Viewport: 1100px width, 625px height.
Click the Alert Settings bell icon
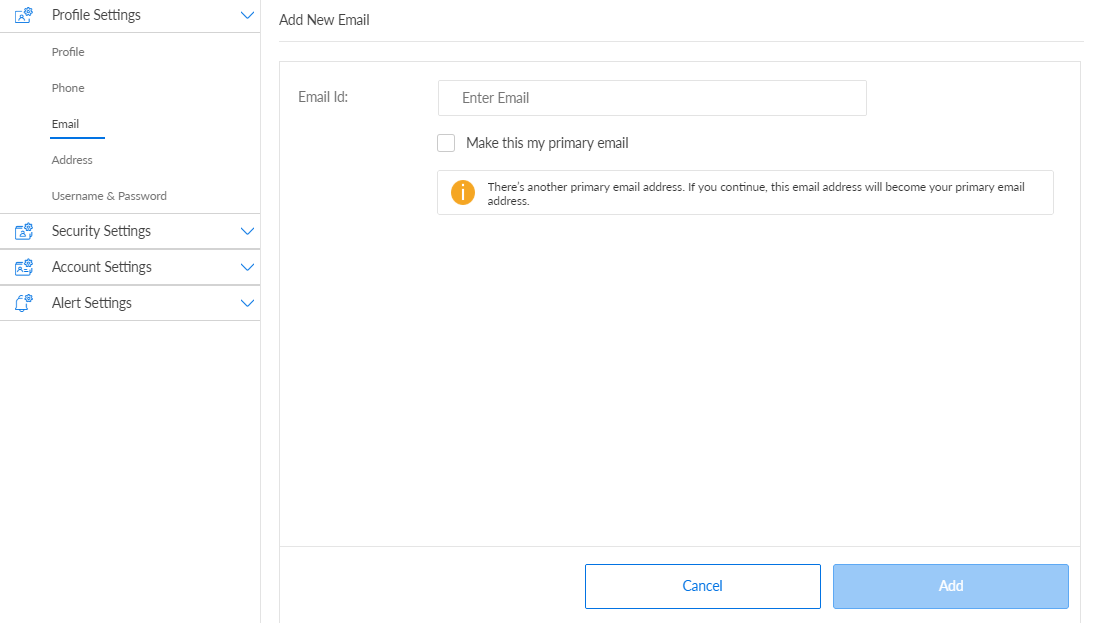point(24,303)
